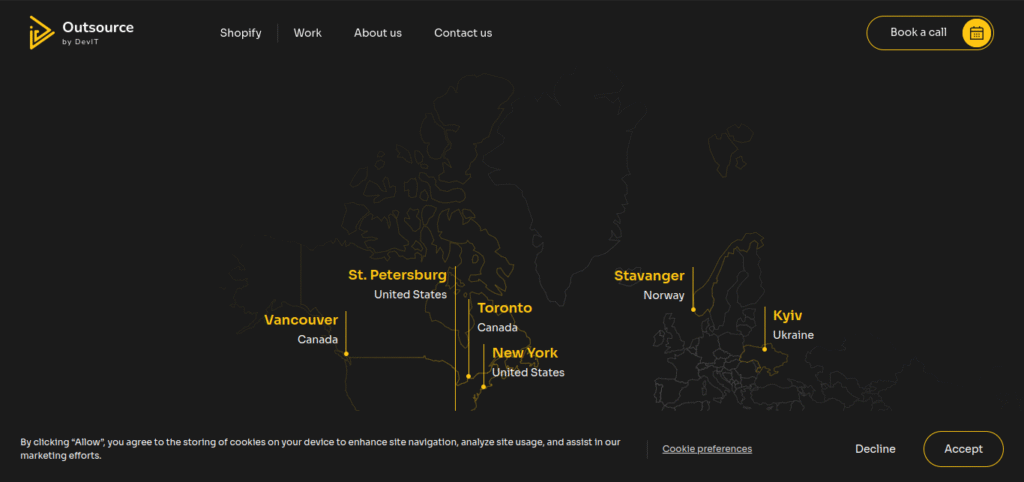Click the Kyiv map pin dot
Screen dimensions: 1024x482
click(765, 349)
